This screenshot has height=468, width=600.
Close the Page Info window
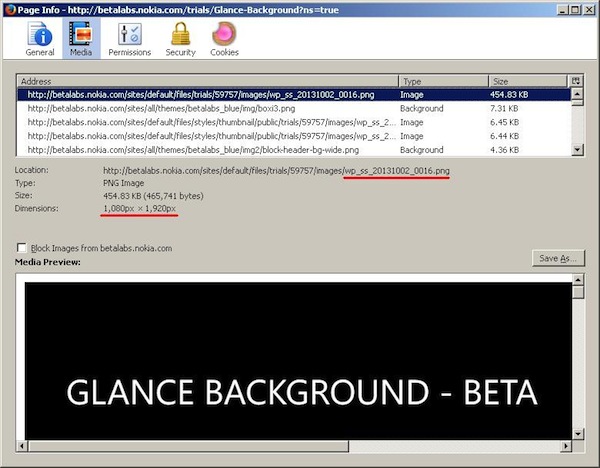(x=589, y=10)
